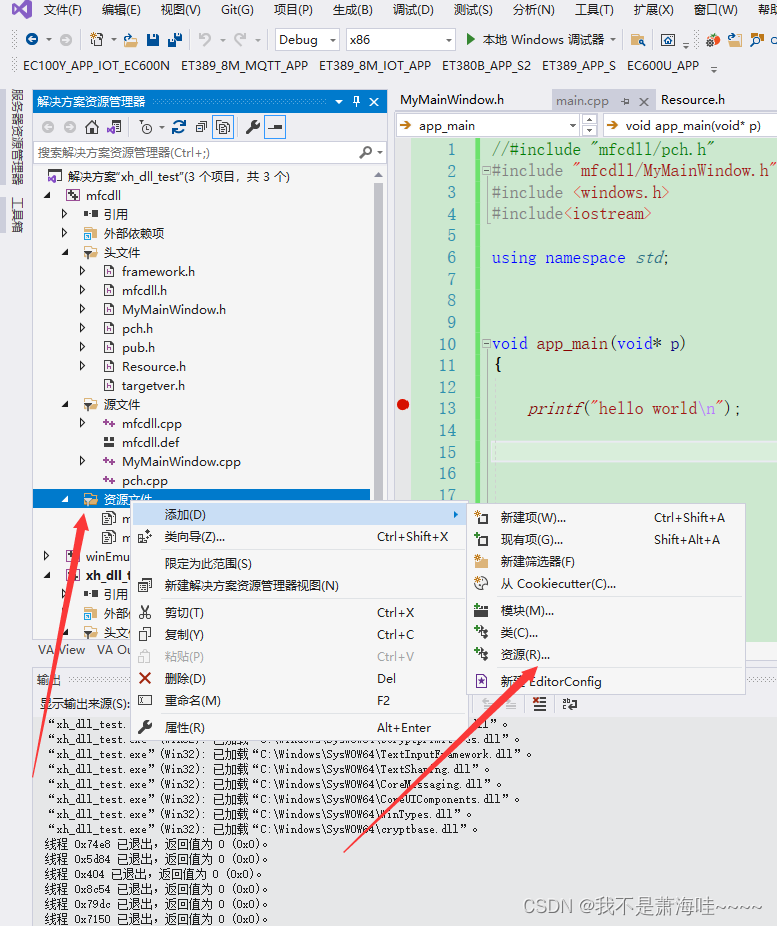The width and height of the screenshot is (777, 926).
Task: Expand the winEmu project node
Action: pyautogui.click(x=46, y=556)
